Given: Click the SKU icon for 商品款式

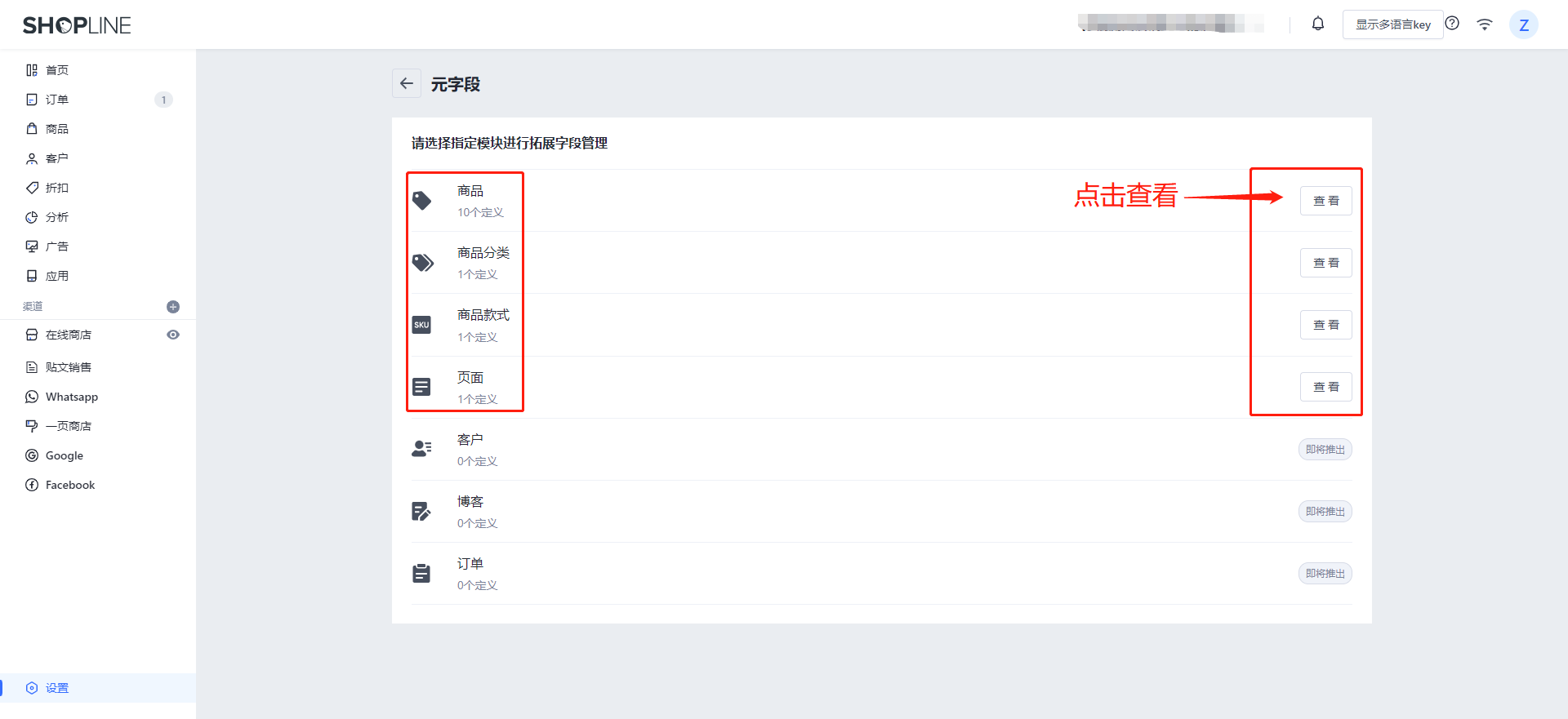Looking at the screenshot, I should pos(421,325).
